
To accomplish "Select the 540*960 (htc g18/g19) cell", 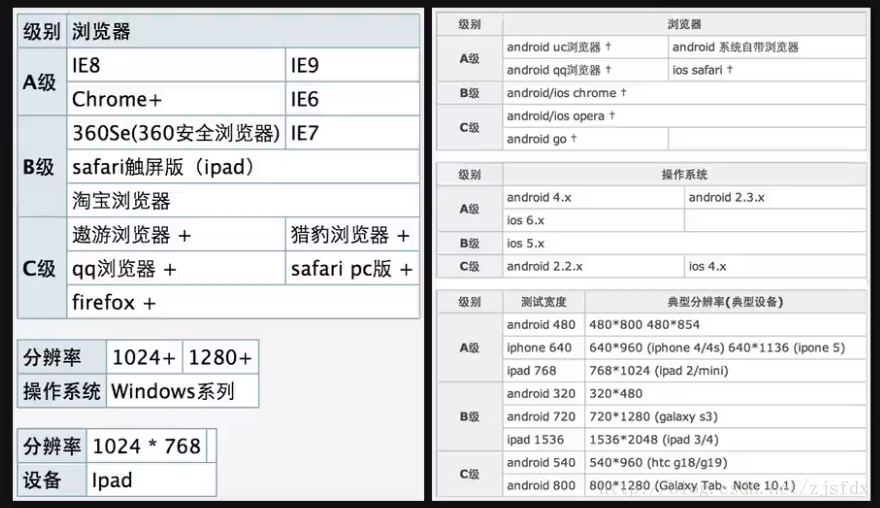I will click(725, 463).
